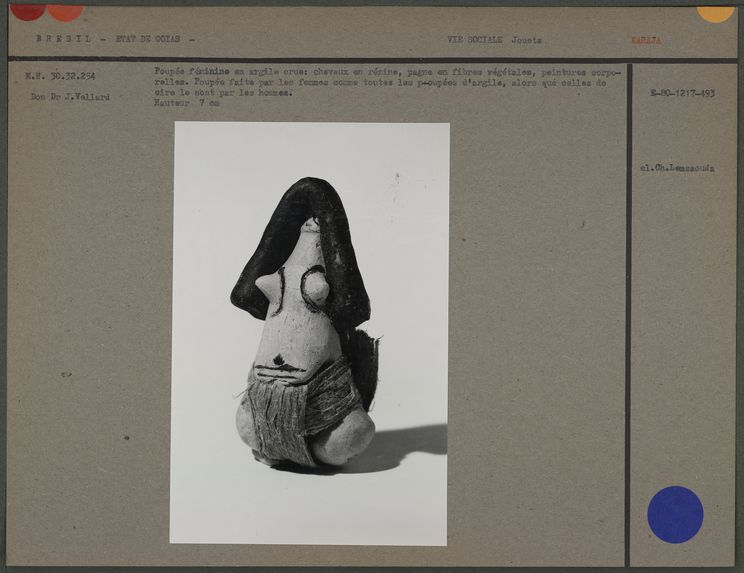Click the dark red dot at top-left
744x573 pixels.
pyautogui.click(x=27, y=12)
